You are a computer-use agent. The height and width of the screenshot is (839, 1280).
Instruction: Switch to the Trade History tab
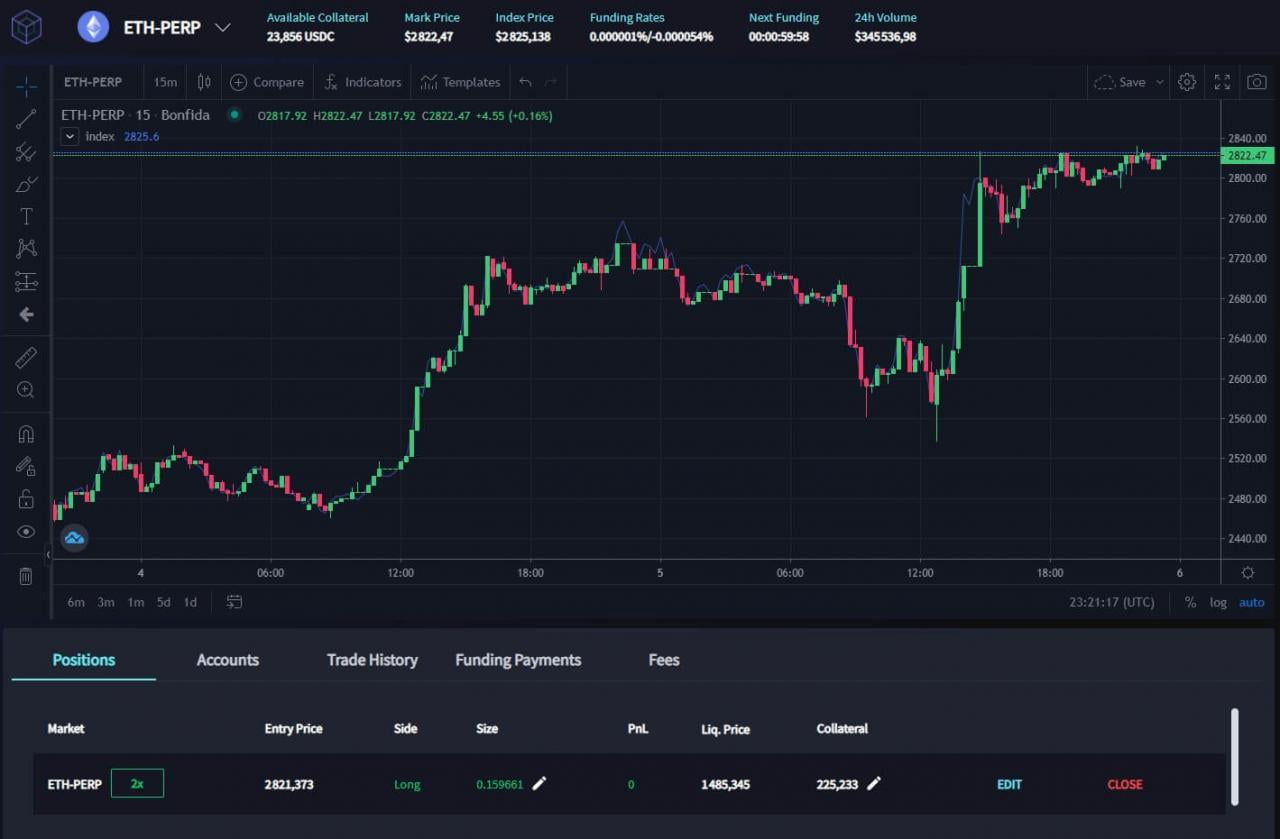tap(372, 660)
